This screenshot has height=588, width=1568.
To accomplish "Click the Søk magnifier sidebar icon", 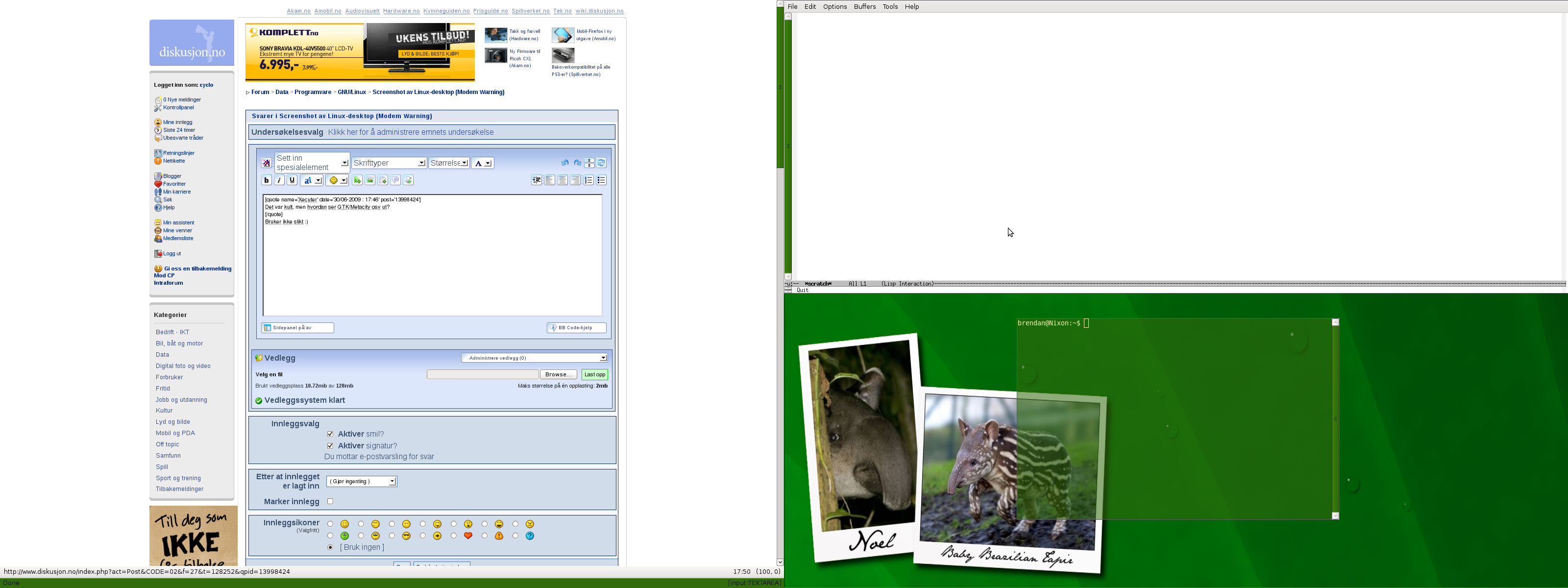I will click(x=158, y=199).
